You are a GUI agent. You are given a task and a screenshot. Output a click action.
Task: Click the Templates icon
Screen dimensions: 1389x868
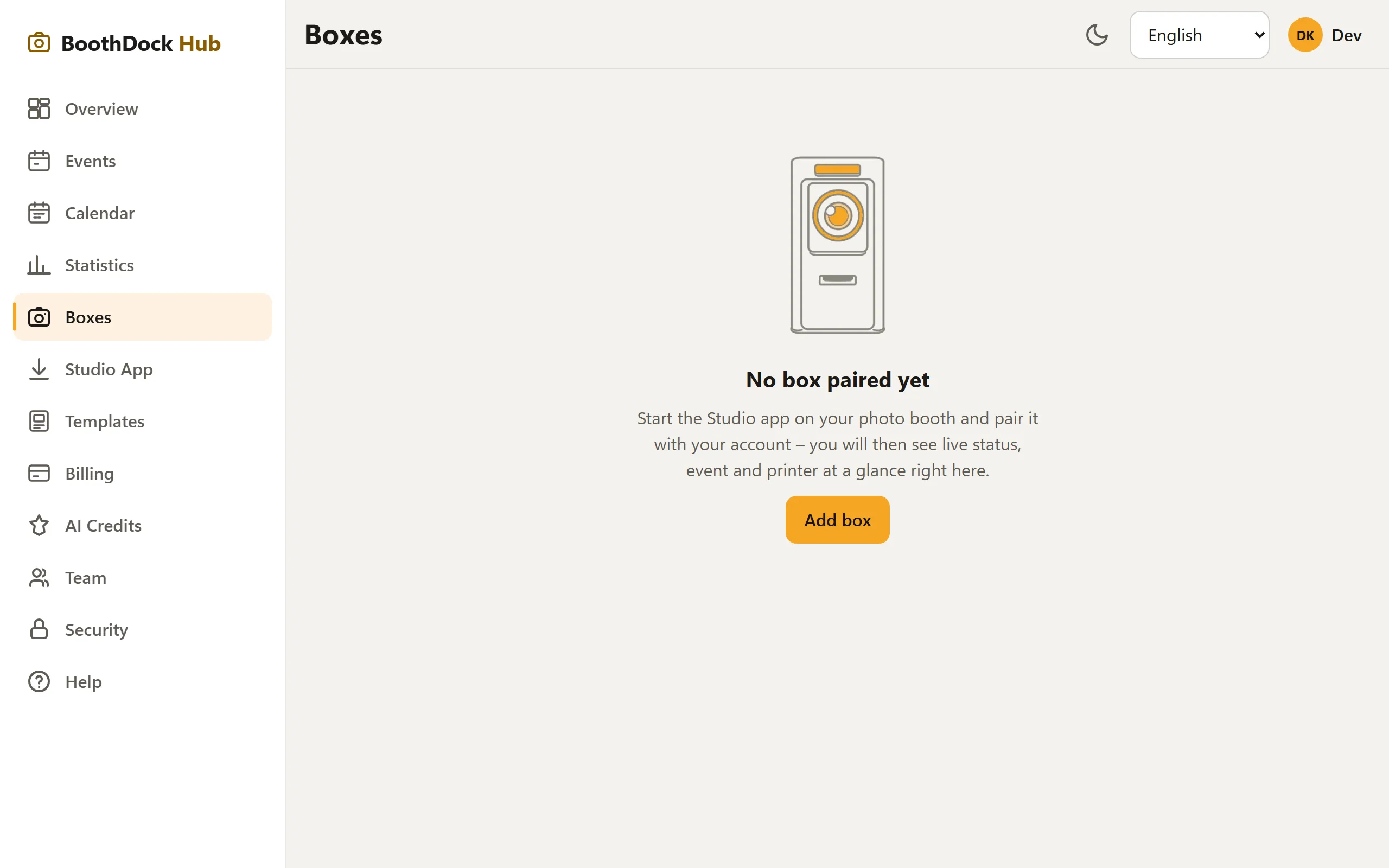(39, 422)
